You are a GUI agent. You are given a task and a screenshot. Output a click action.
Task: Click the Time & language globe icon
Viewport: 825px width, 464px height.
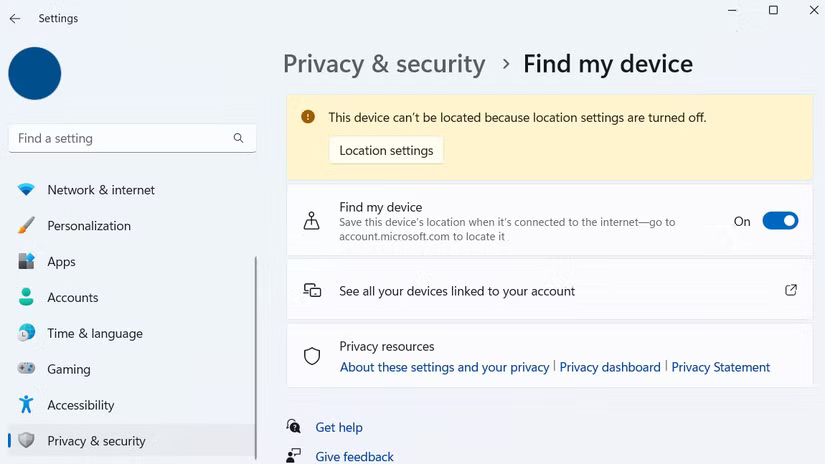click(x=26, y=334)
